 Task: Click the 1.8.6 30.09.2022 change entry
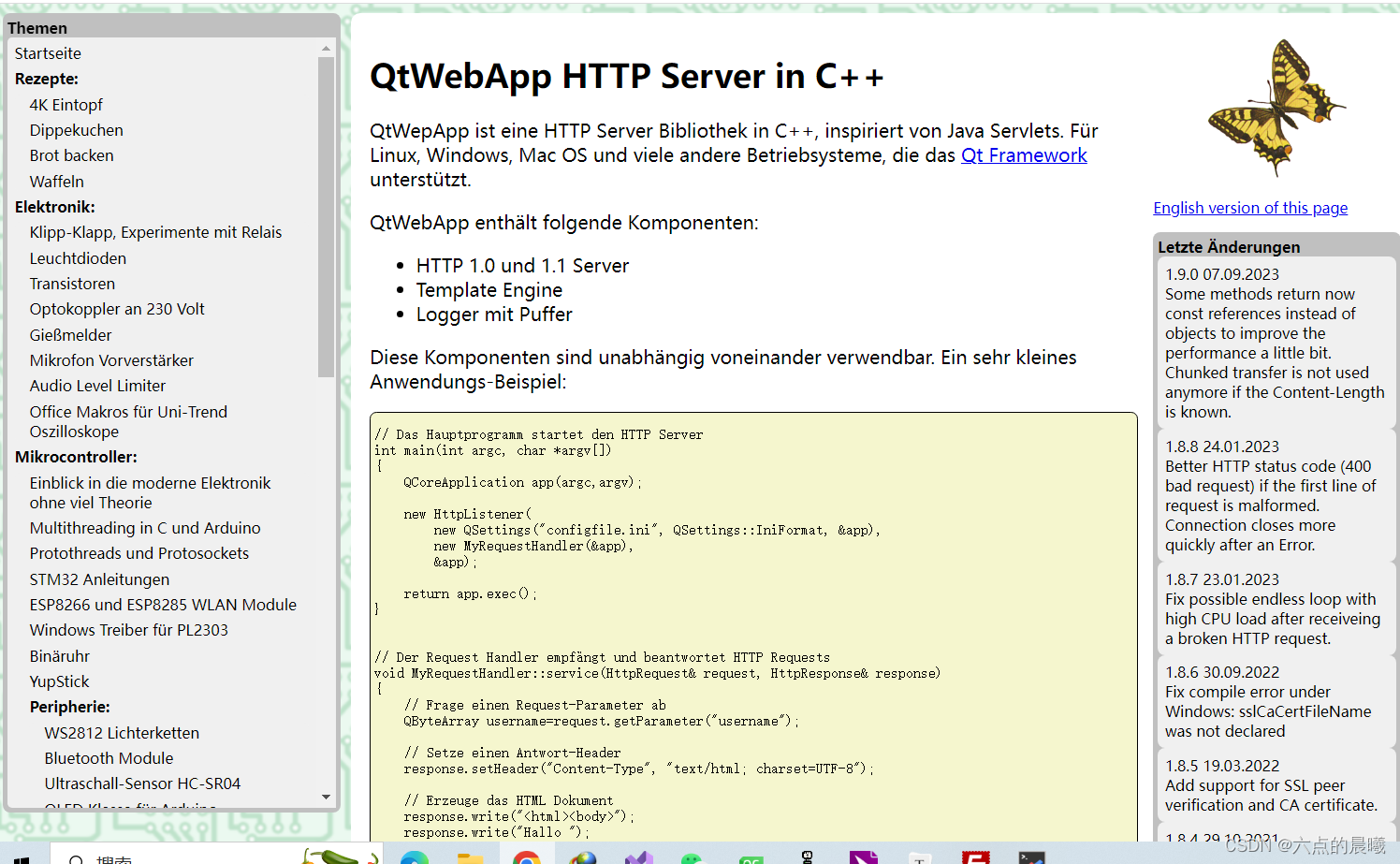(1275, 701)
